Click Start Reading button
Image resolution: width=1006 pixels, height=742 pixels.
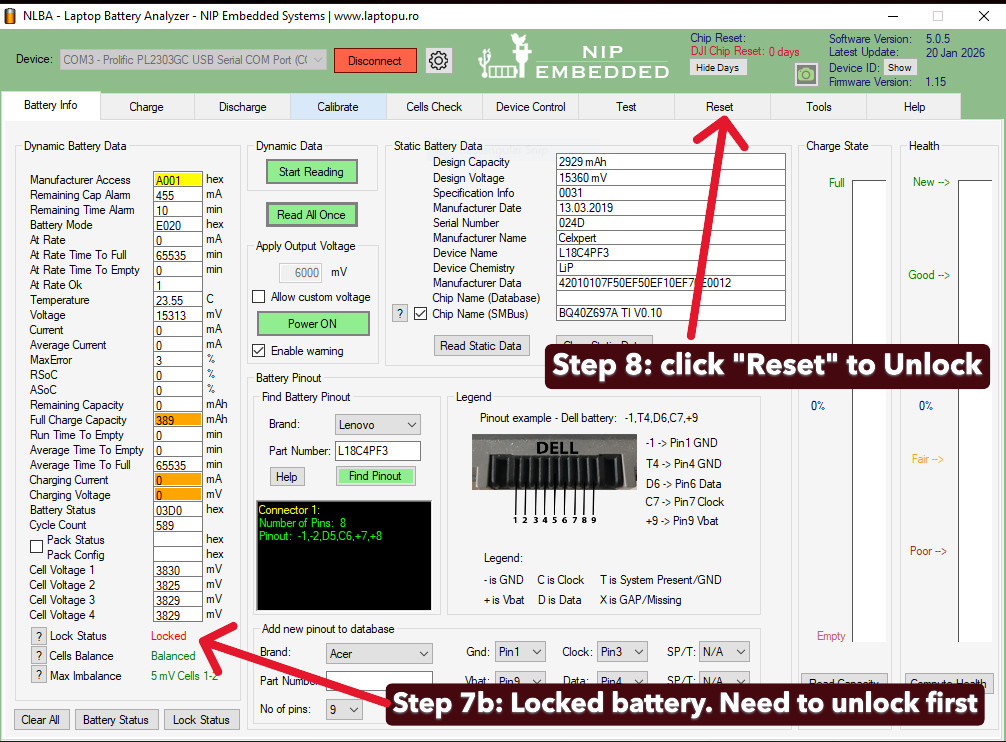click(311, 172)
